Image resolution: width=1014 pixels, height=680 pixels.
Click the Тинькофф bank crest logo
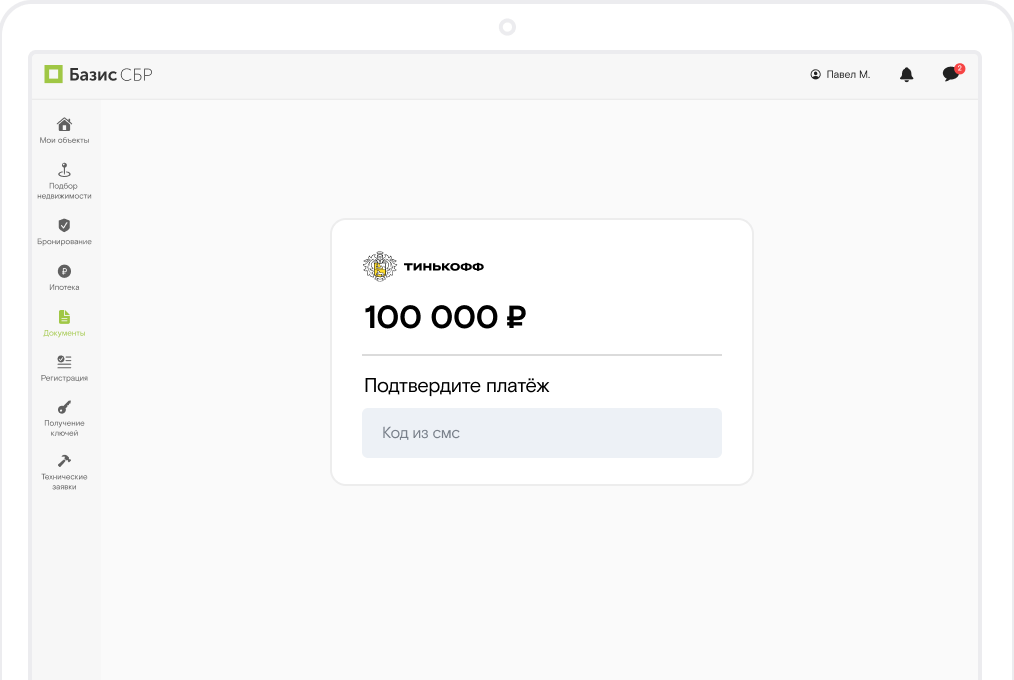[x=380, y=266]
